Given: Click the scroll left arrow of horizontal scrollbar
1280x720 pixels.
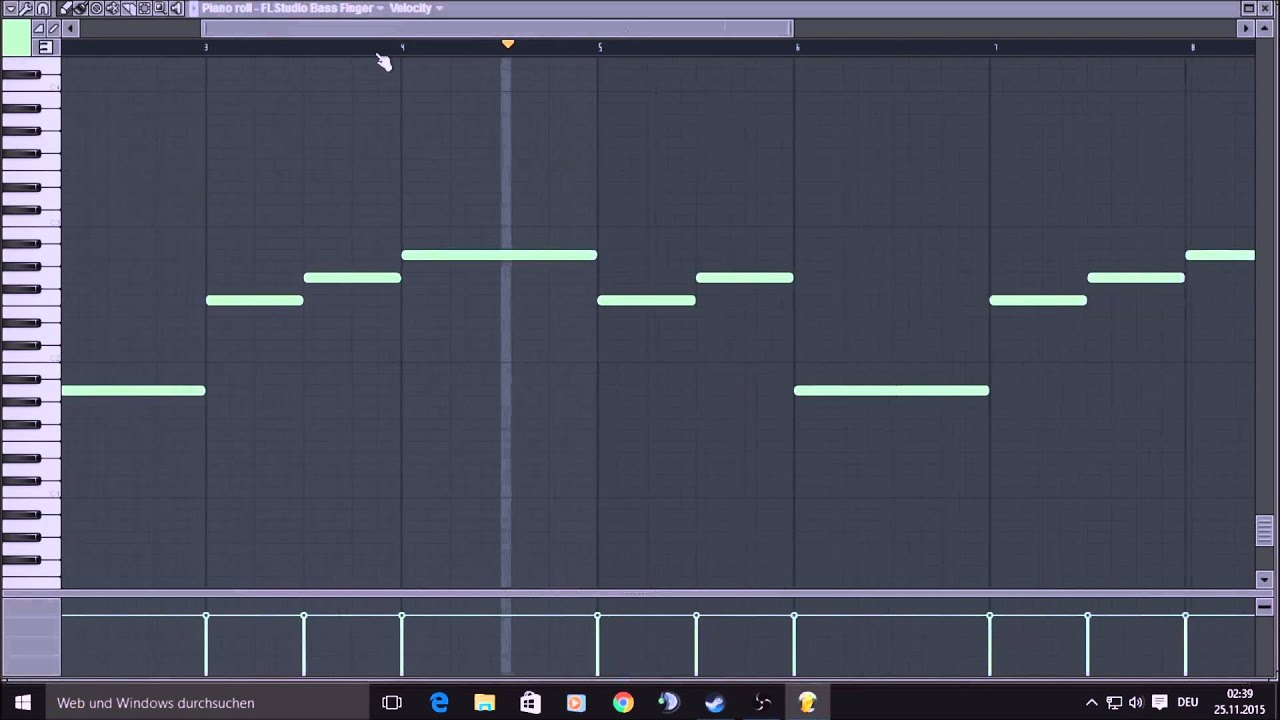Looking at the screenshot, I should (x=70, y=28).
